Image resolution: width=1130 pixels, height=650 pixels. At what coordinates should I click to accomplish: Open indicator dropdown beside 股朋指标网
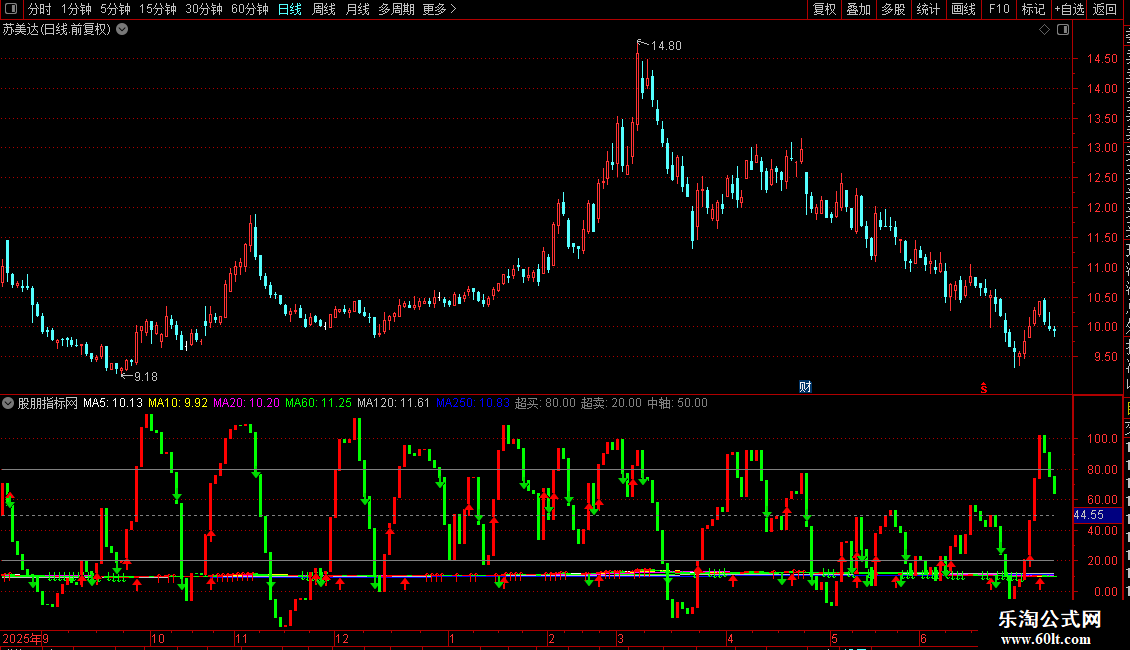(8, 403)
